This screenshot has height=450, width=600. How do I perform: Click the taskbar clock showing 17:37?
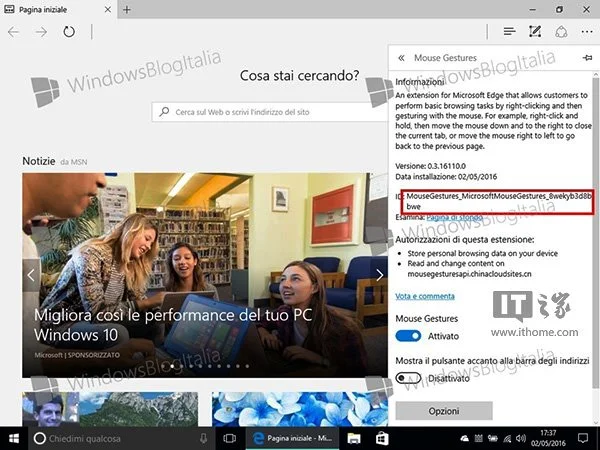point(548,439)
